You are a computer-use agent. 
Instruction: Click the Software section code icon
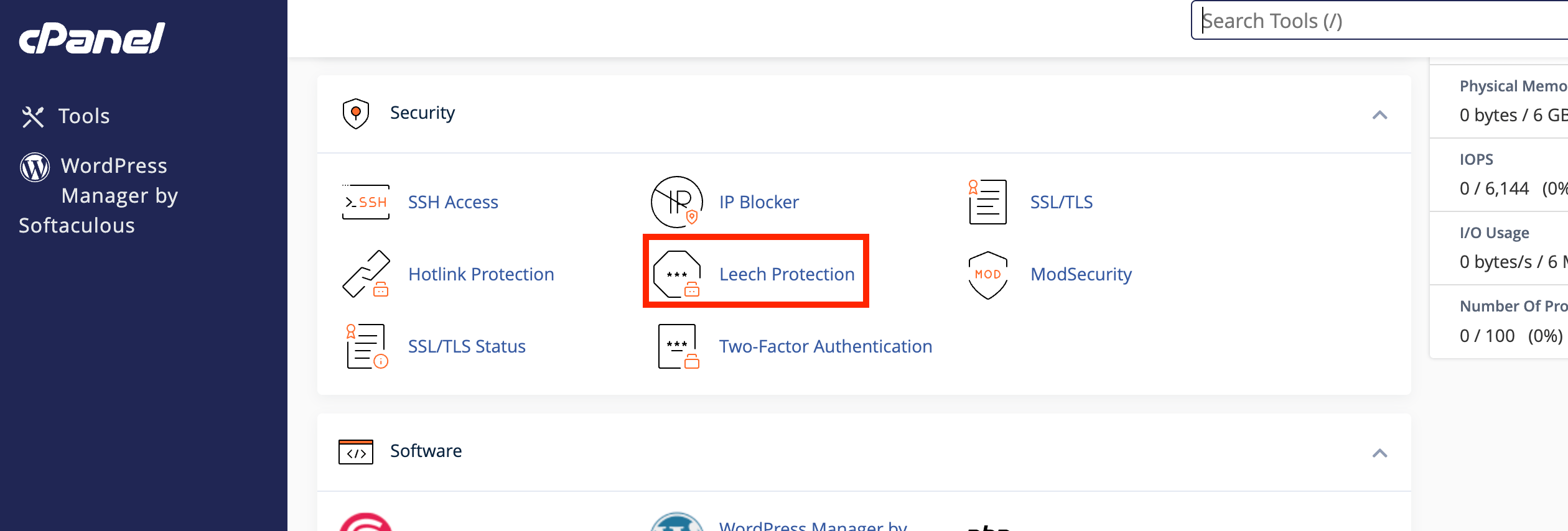(x=356, y=452)
